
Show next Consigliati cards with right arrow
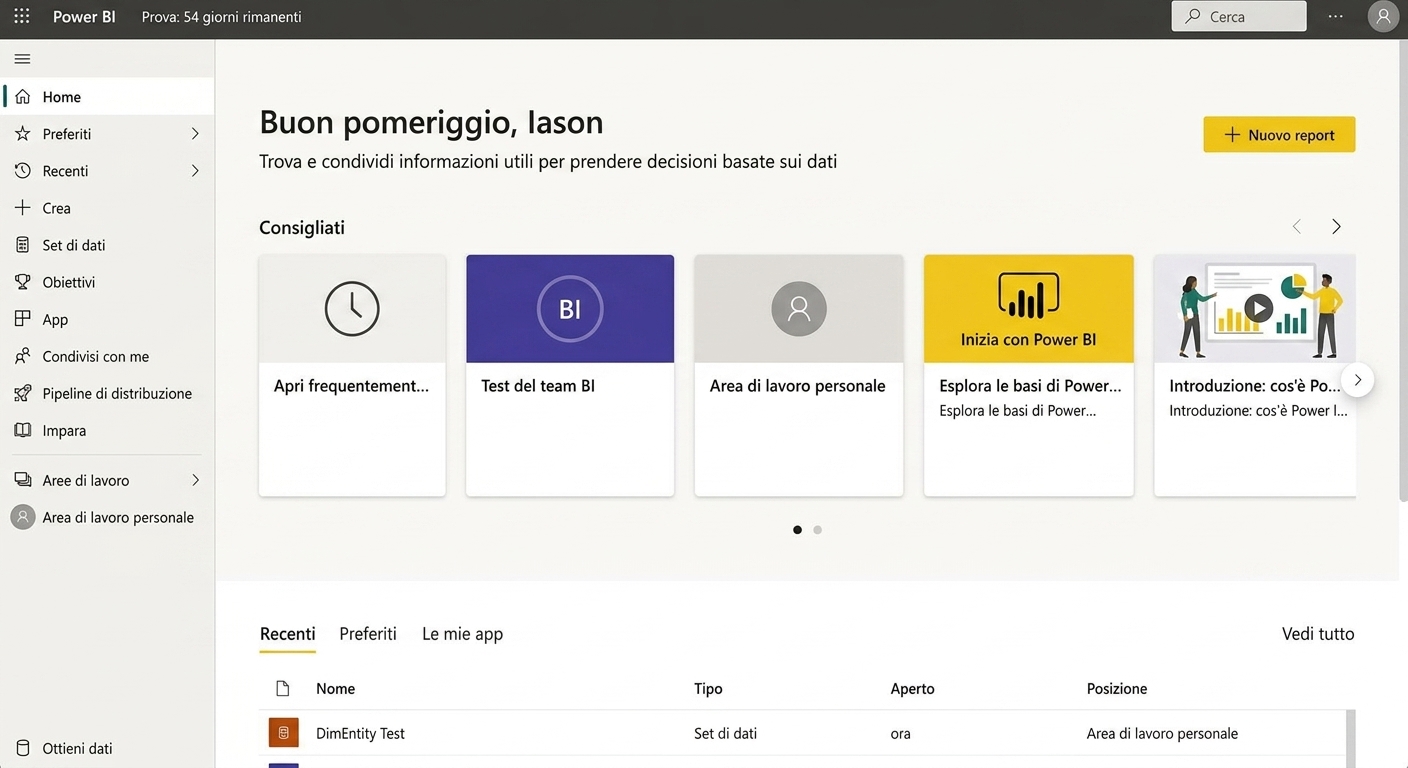pyautogui.click(x=1336, y=227)
